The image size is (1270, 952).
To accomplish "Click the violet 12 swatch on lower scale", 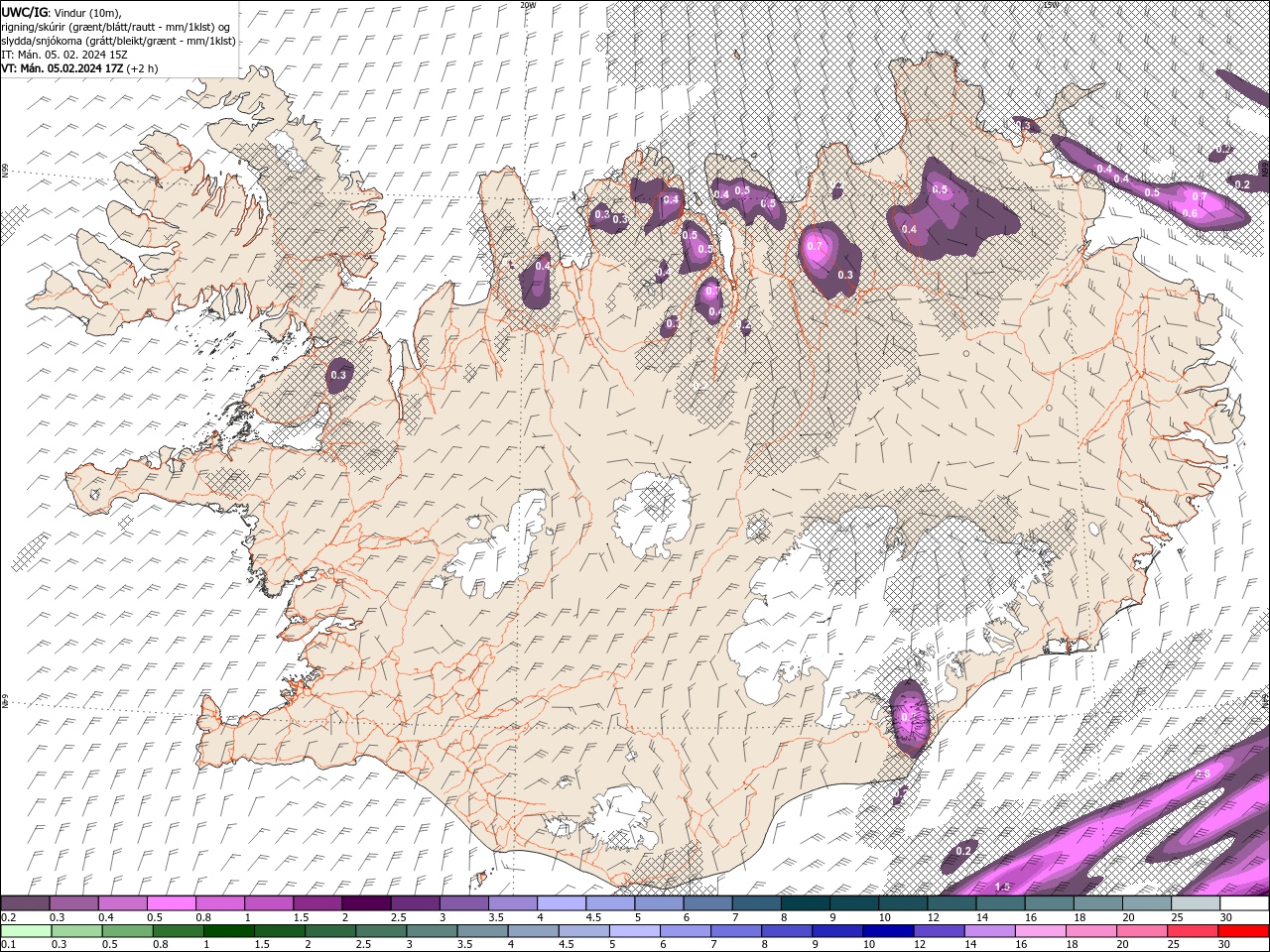I will 938,931.
